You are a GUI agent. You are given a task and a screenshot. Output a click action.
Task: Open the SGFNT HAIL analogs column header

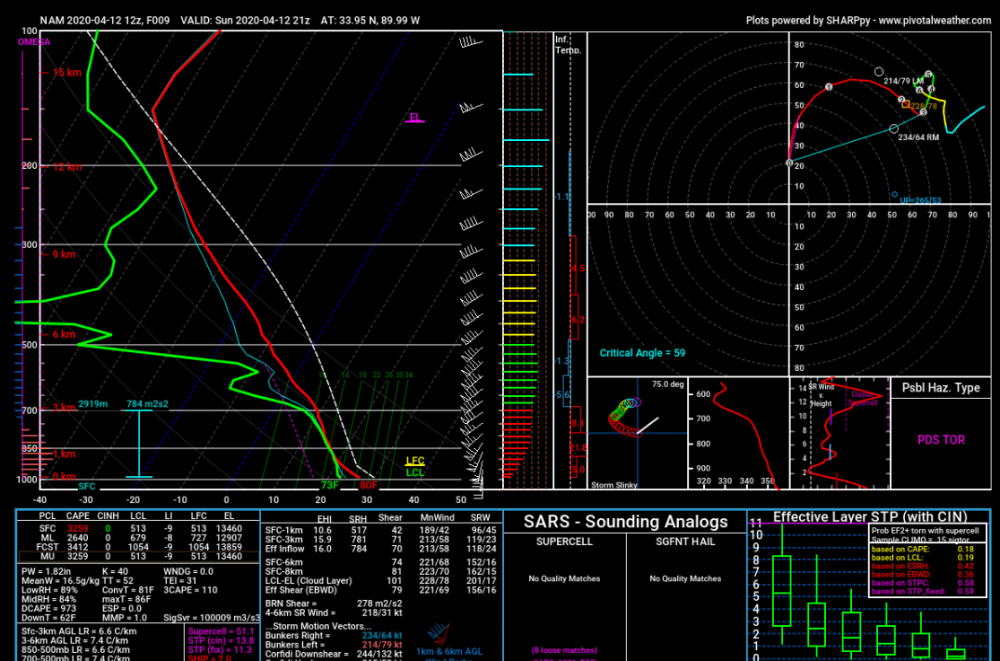tap(686, 542)
